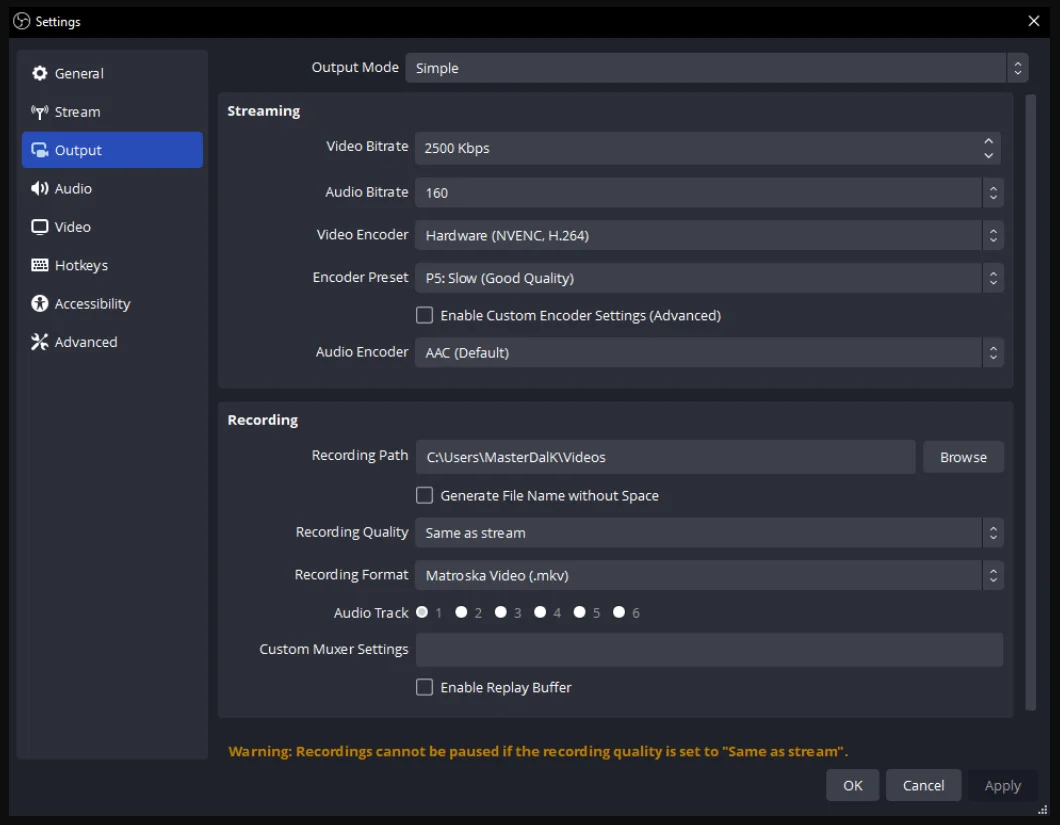
Task: Click the Custom Muxer Settings input field
Action: pyautogui.click(x=709, y=650)
